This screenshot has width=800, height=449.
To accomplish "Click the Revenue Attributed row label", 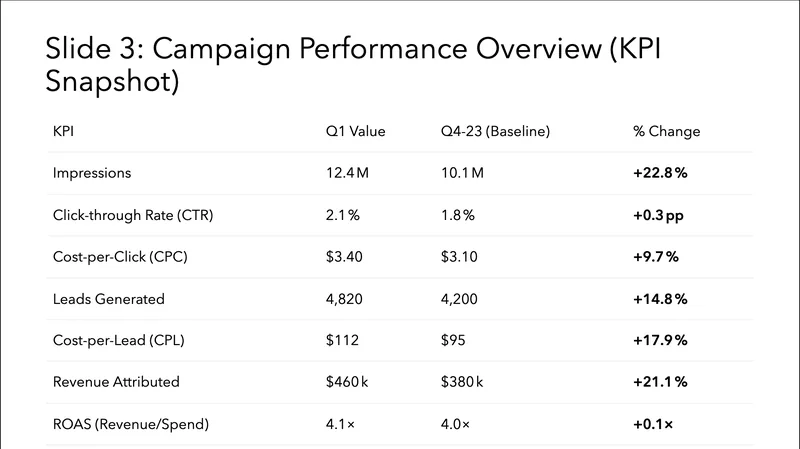I will [116, 383].
